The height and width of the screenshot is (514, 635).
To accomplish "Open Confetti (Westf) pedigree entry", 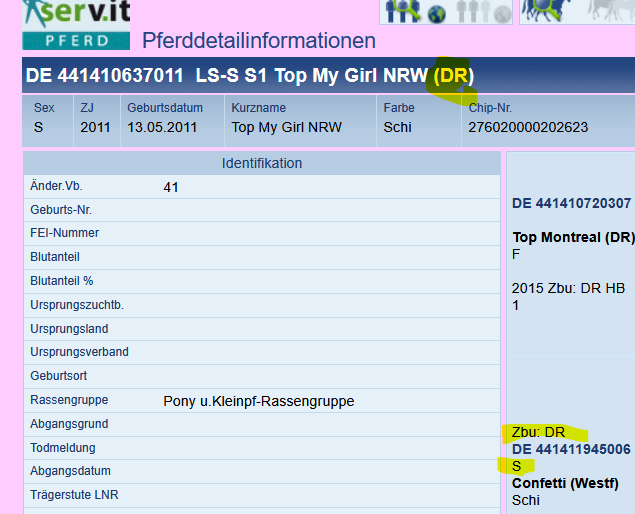I will coord(565,483).
